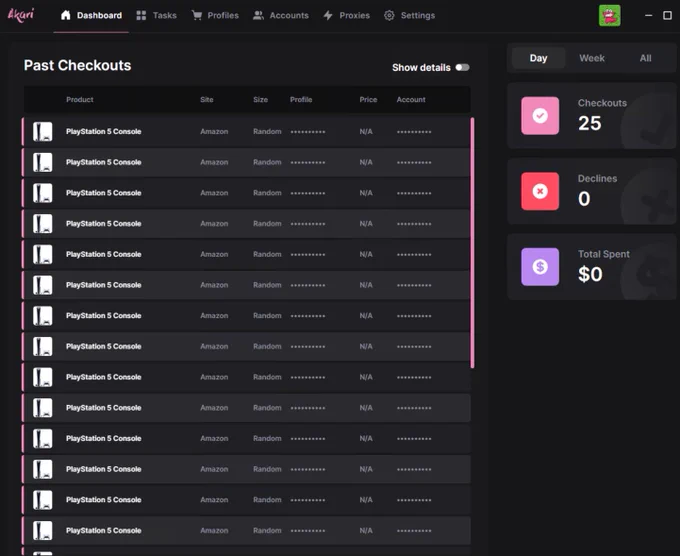Image resolution: width=680 pixels, height=556 pixels.
Task: Click the Total Spent card label
Action: pyautogui.click(x=604, y=254)
